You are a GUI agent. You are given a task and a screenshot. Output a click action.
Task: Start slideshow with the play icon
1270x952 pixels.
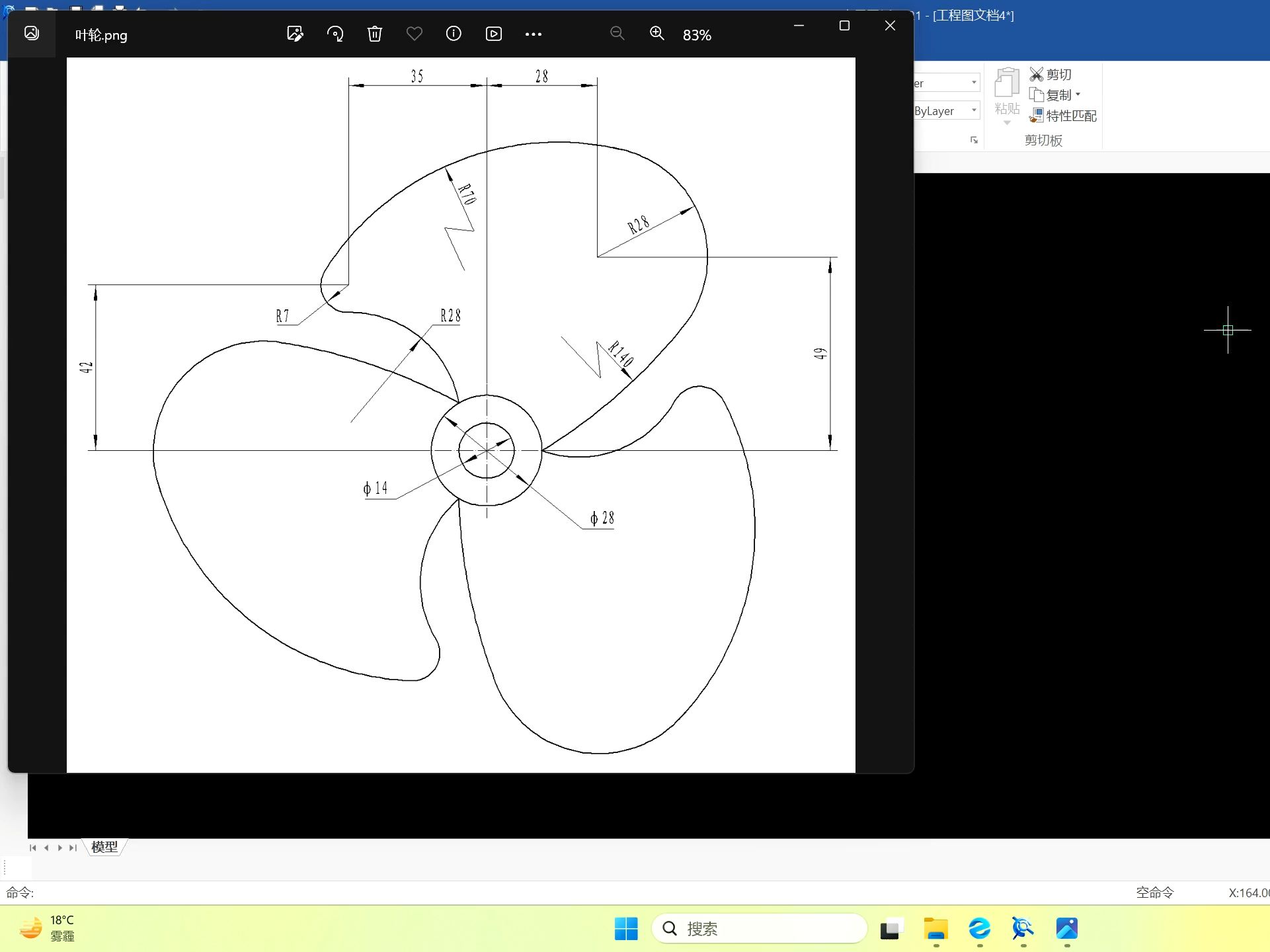click(494, 34)
